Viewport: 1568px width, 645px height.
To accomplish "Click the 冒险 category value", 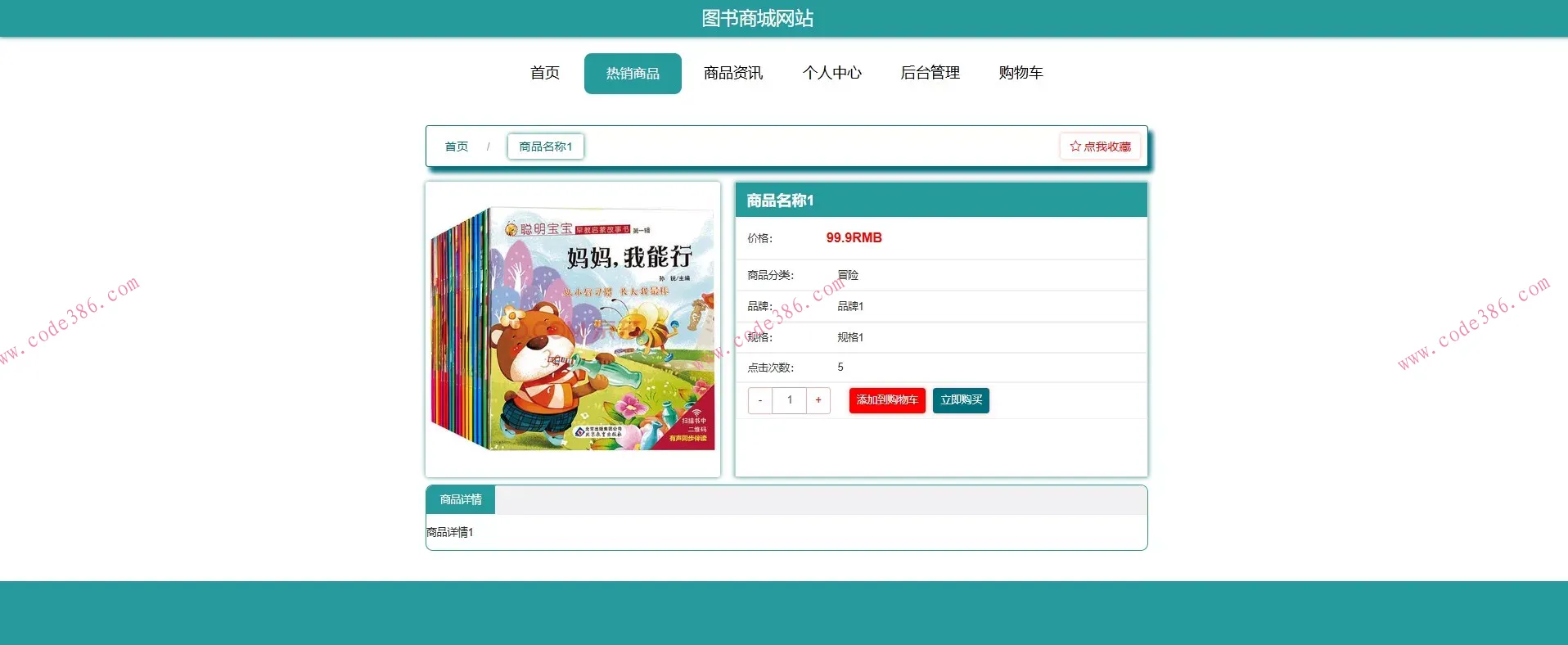I will coord(848,275).
